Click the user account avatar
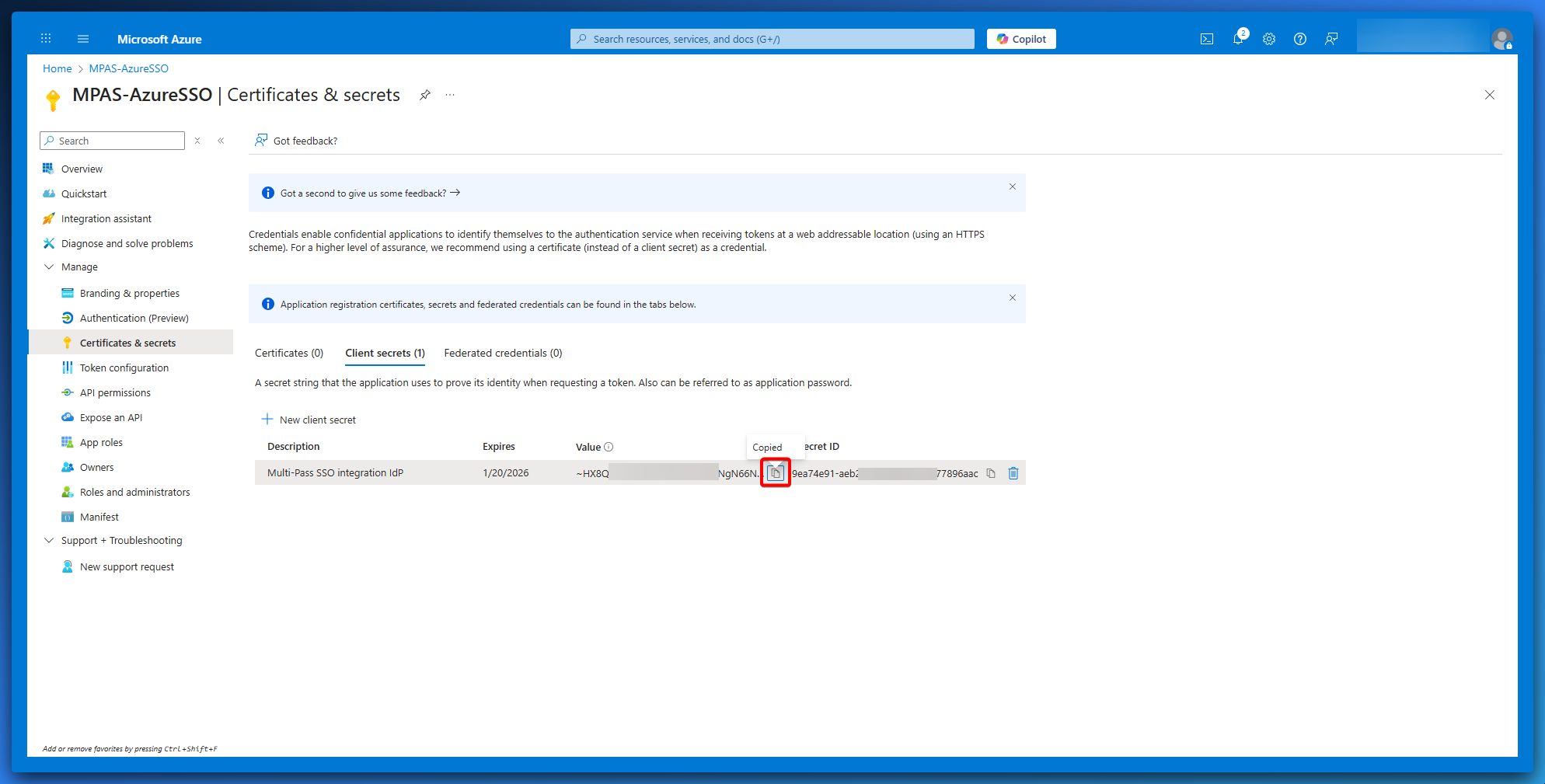Viewport: 1545px width, 784px height. click(x=1501, y=38)
